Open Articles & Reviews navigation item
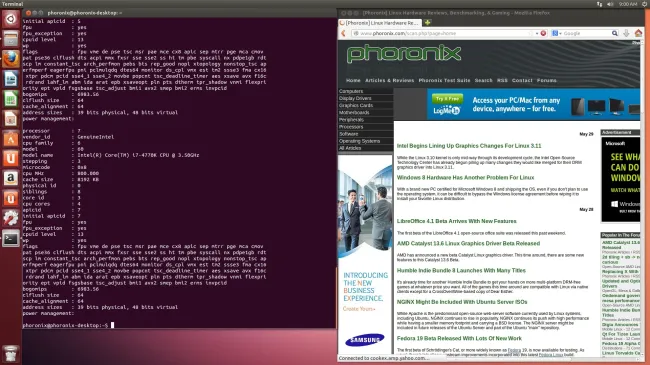 coord(390,80)
